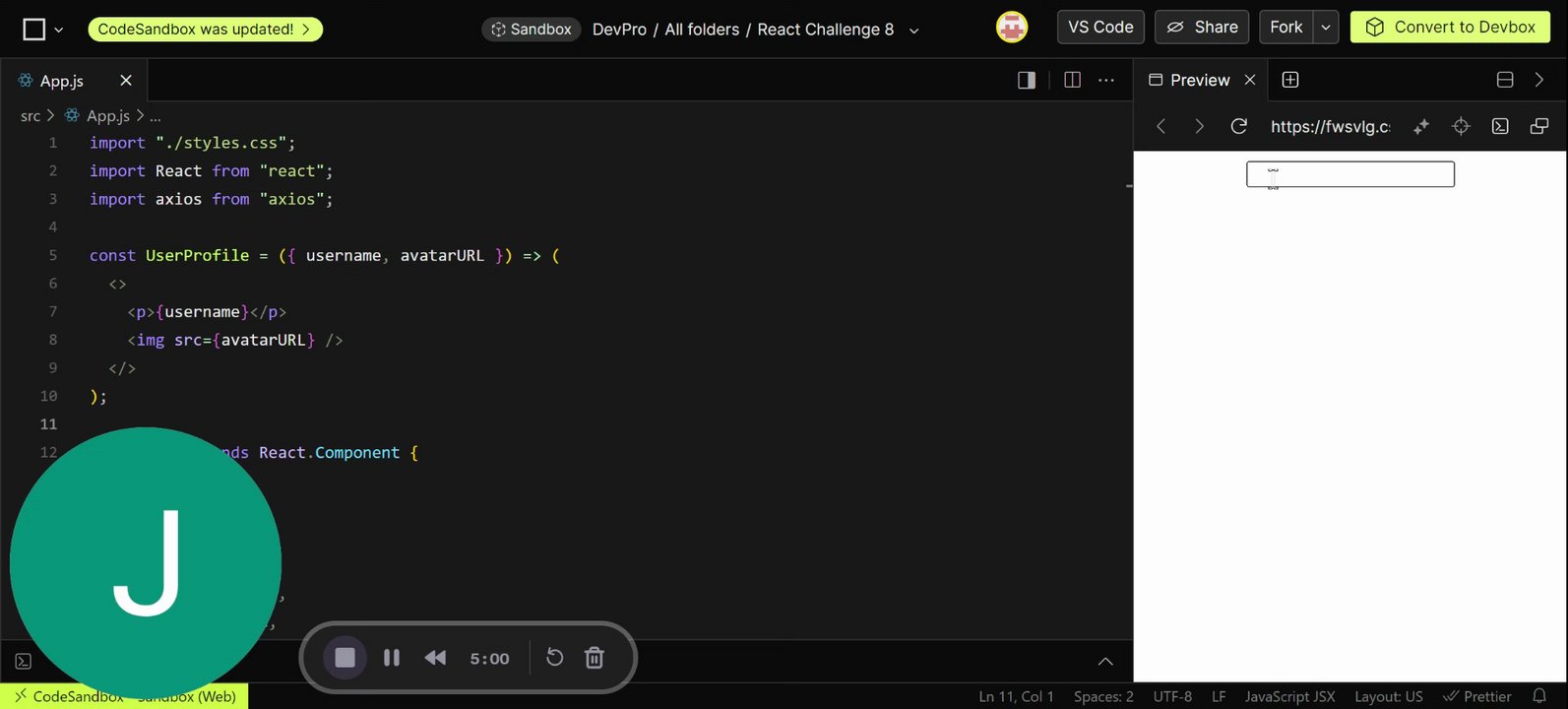
Task: Stop the screen recording
Action: point(345,658)
